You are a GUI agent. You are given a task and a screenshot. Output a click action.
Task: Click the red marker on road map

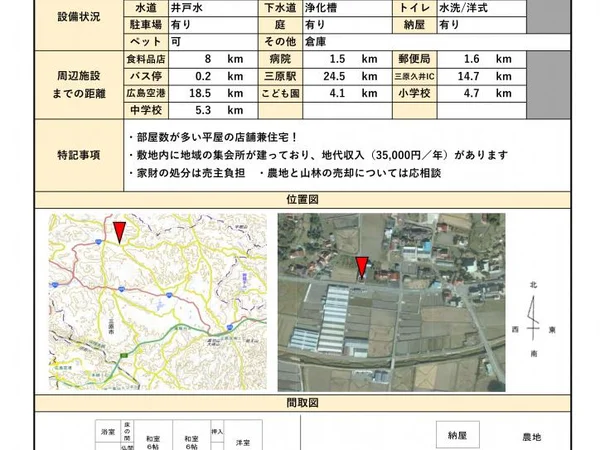click(119, 232)
